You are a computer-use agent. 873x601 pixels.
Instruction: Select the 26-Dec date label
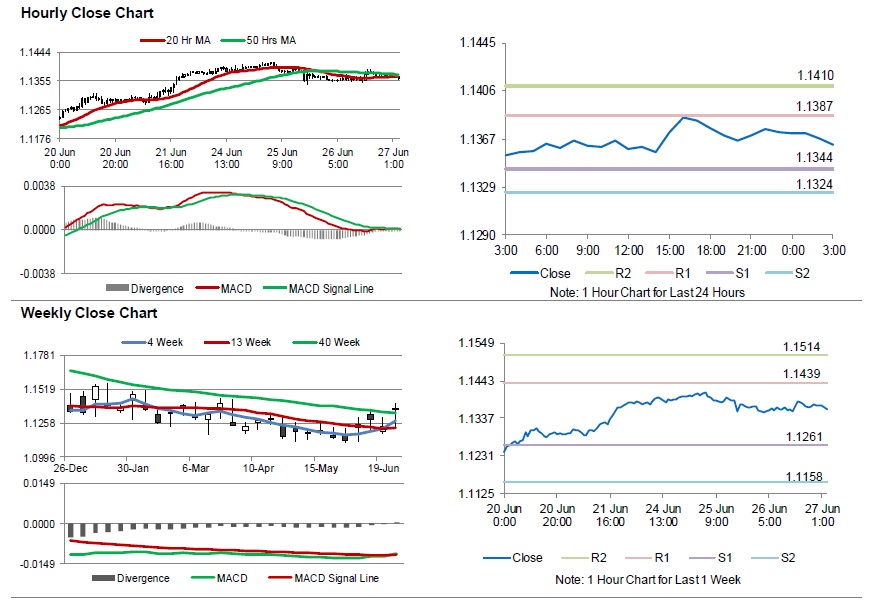[70, 468]
